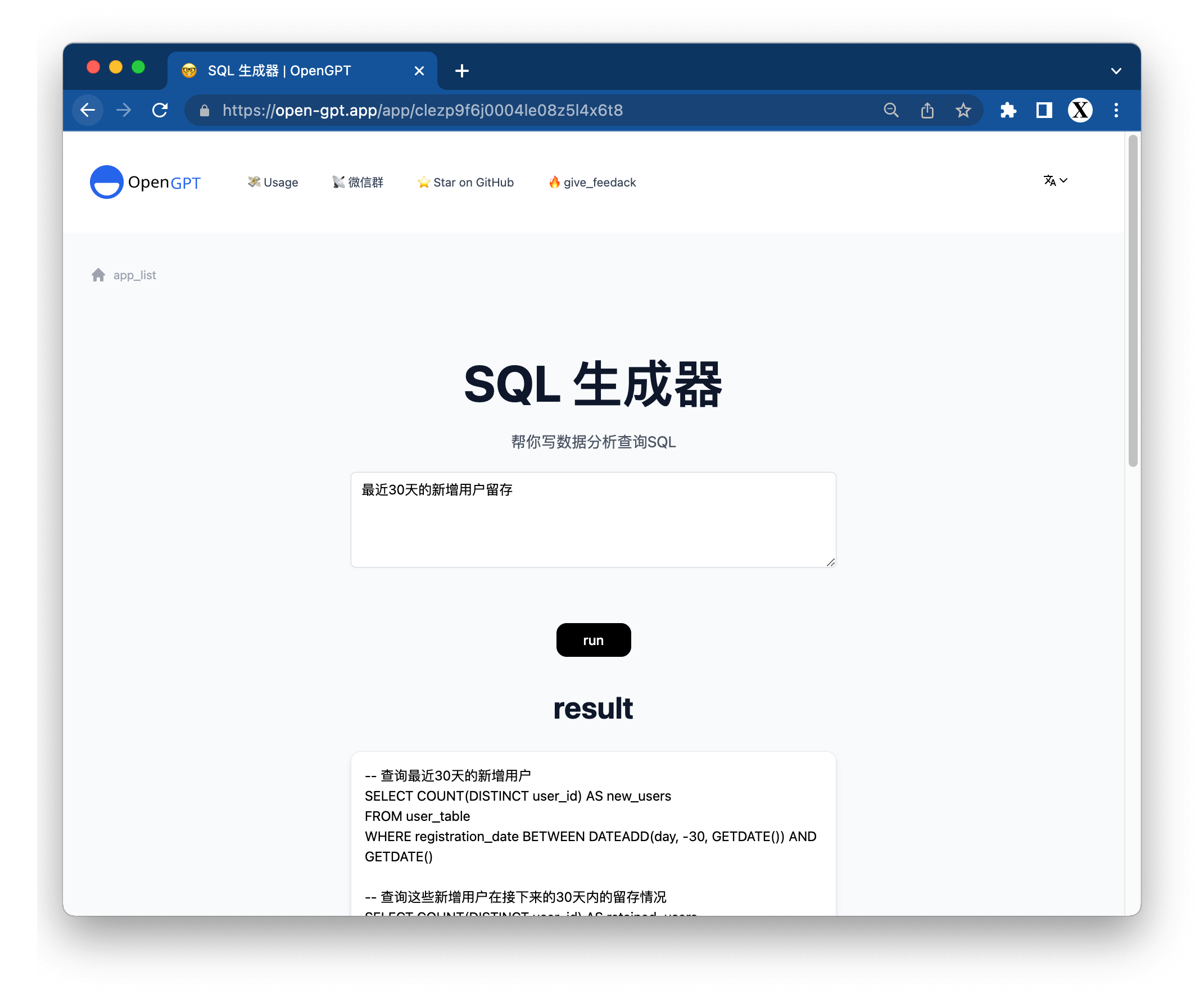Viewport: 1204px width, 999px height.
Task: Open the X profile avatar
Action: 1080,110
